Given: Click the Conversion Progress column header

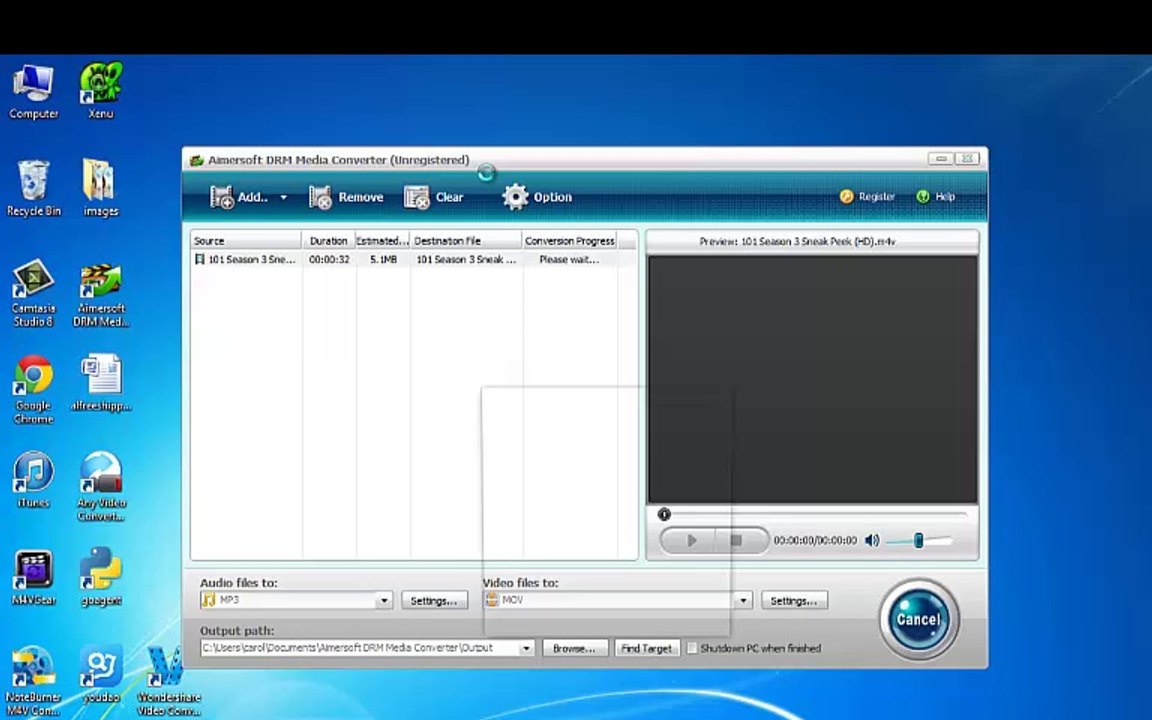Looking at the screenshot, I should point(570,240).
